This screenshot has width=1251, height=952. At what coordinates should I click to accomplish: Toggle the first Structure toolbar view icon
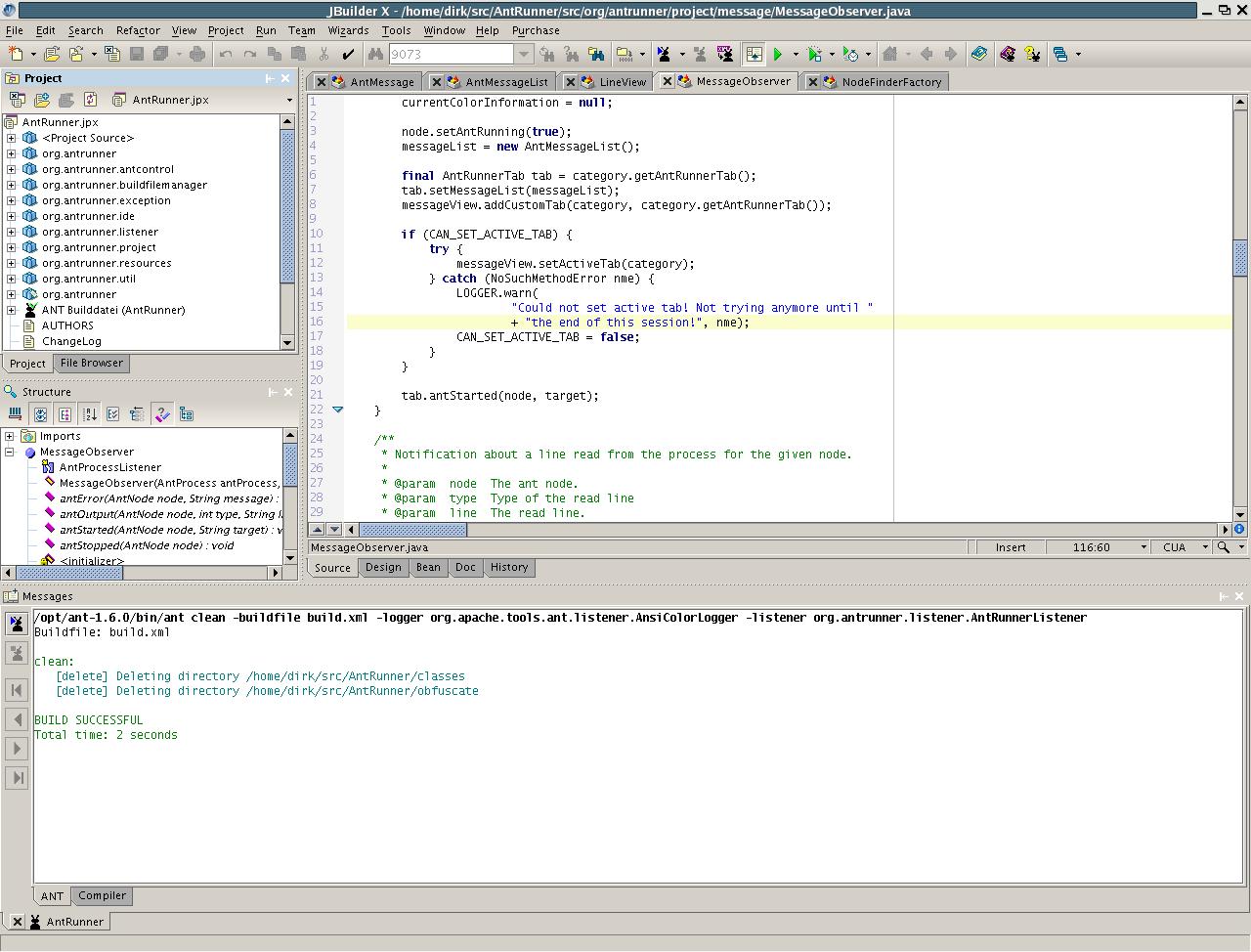tap(15, 414)
